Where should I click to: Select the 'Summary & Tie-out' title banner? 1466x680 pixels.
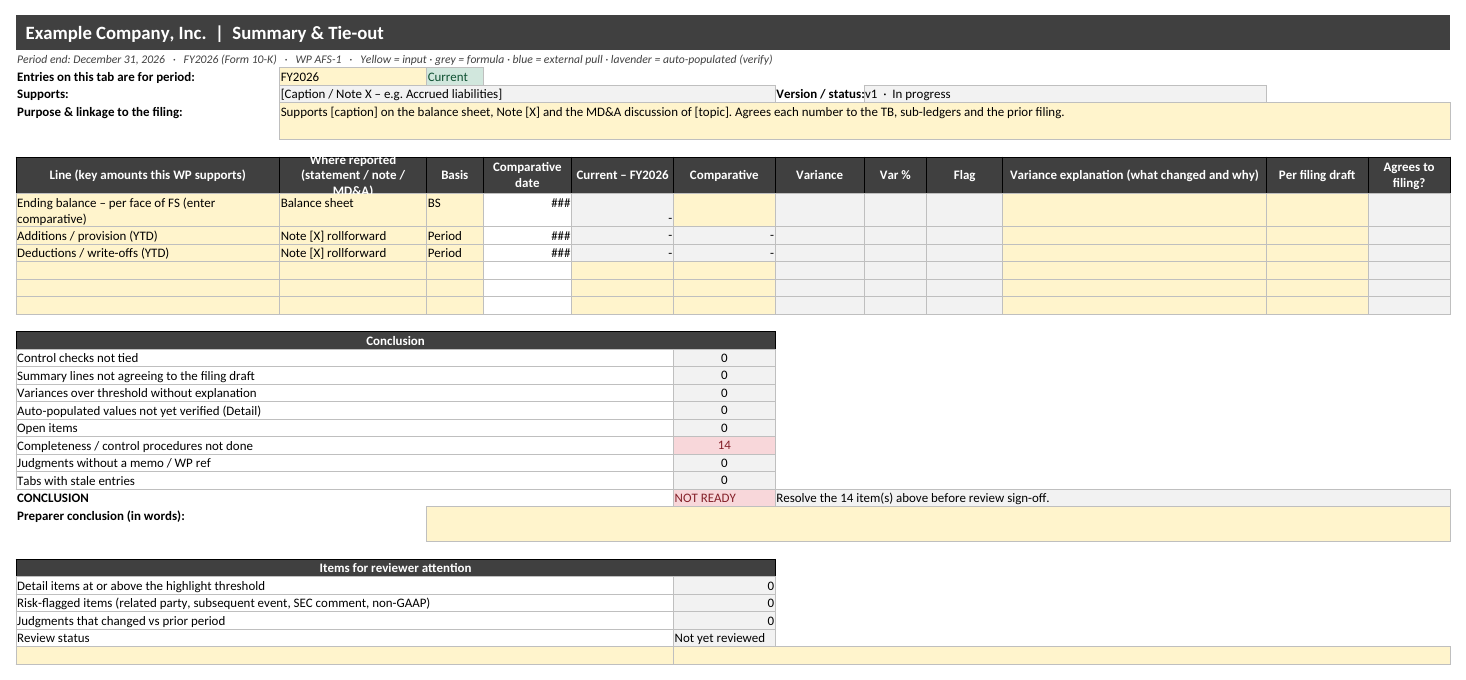(733, 33)
